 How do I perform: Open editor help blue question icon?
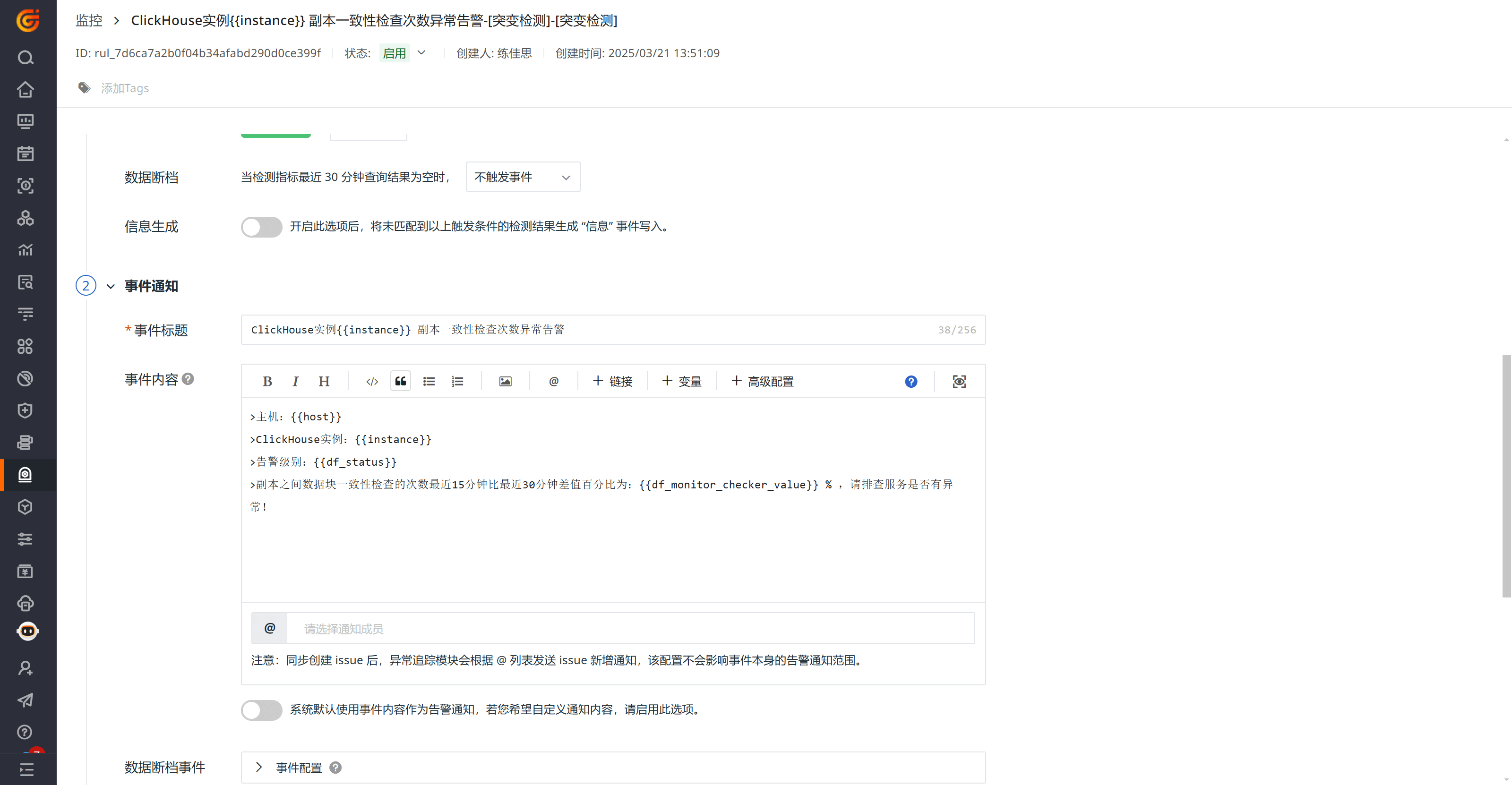click(x=911, y=381)
